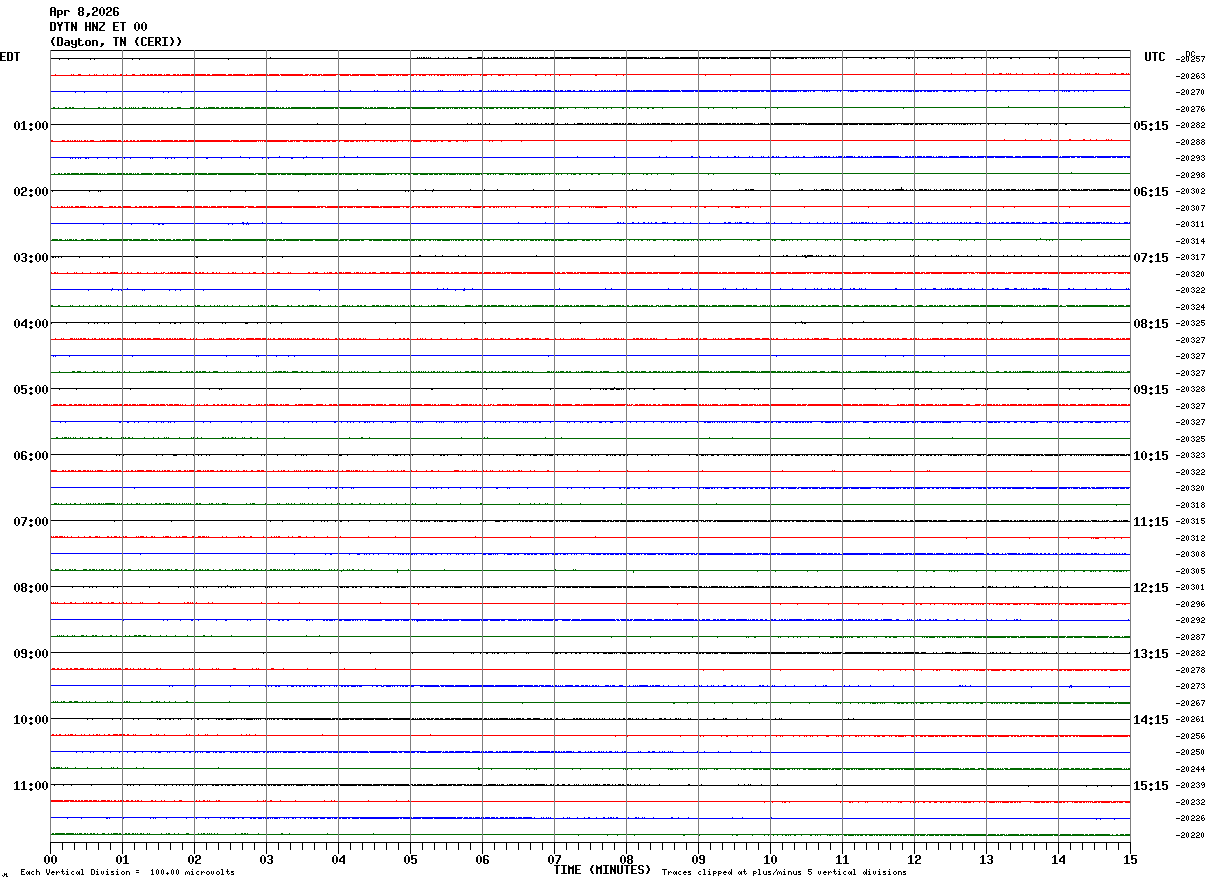Select the DC offset value -20261

click(x=1191, y=720)
